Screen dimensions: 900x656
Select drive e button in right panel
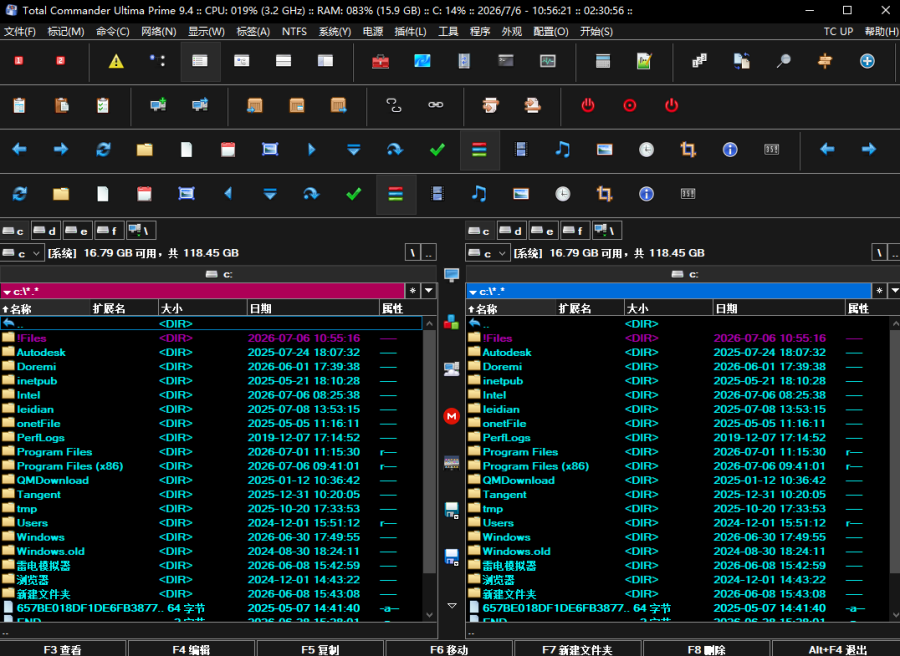coord(542,231)
